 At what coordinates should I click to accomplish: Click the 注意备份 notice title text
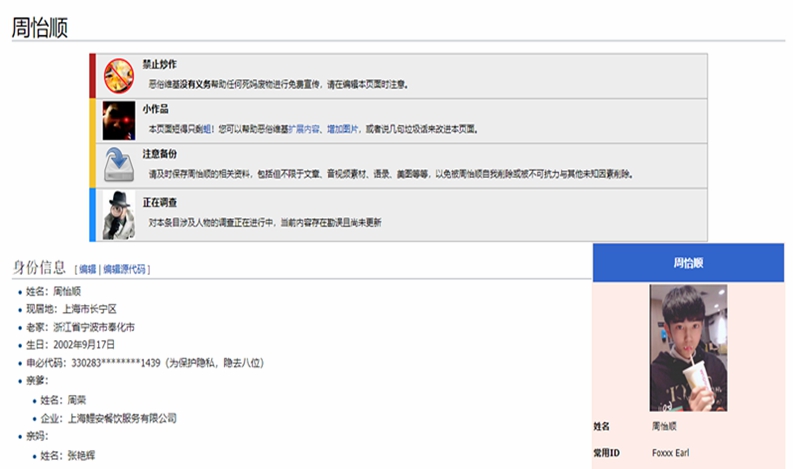click(x=159, y=155)
